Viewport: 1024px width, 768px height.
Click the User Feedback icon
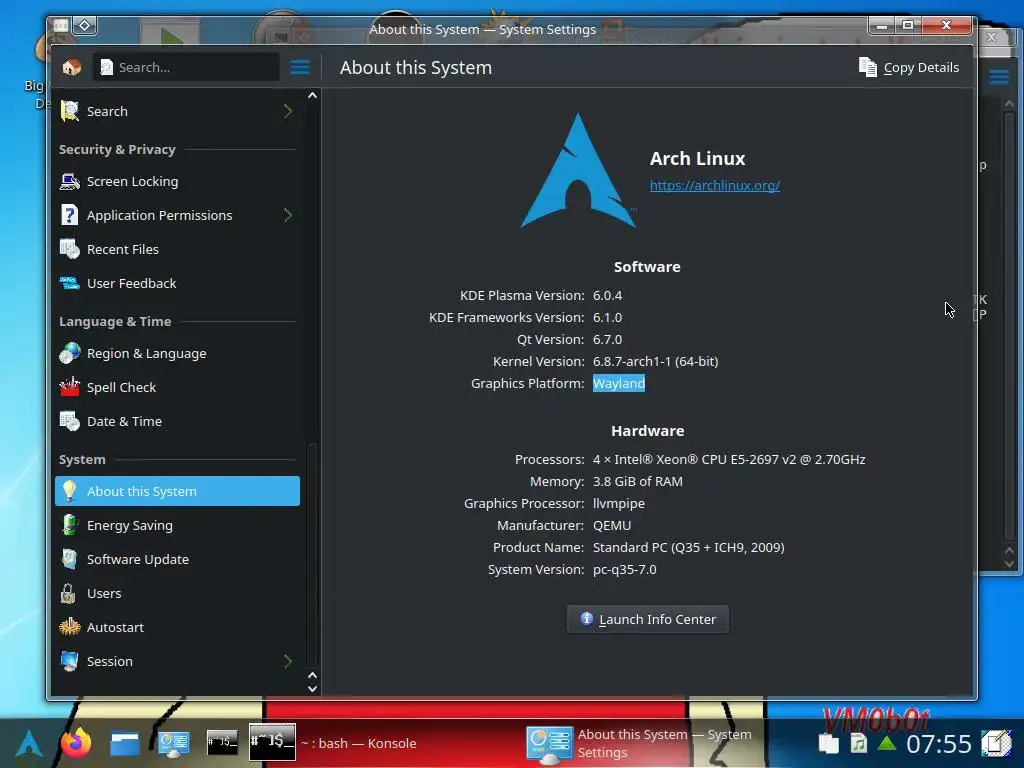click(x=69, y=283)
